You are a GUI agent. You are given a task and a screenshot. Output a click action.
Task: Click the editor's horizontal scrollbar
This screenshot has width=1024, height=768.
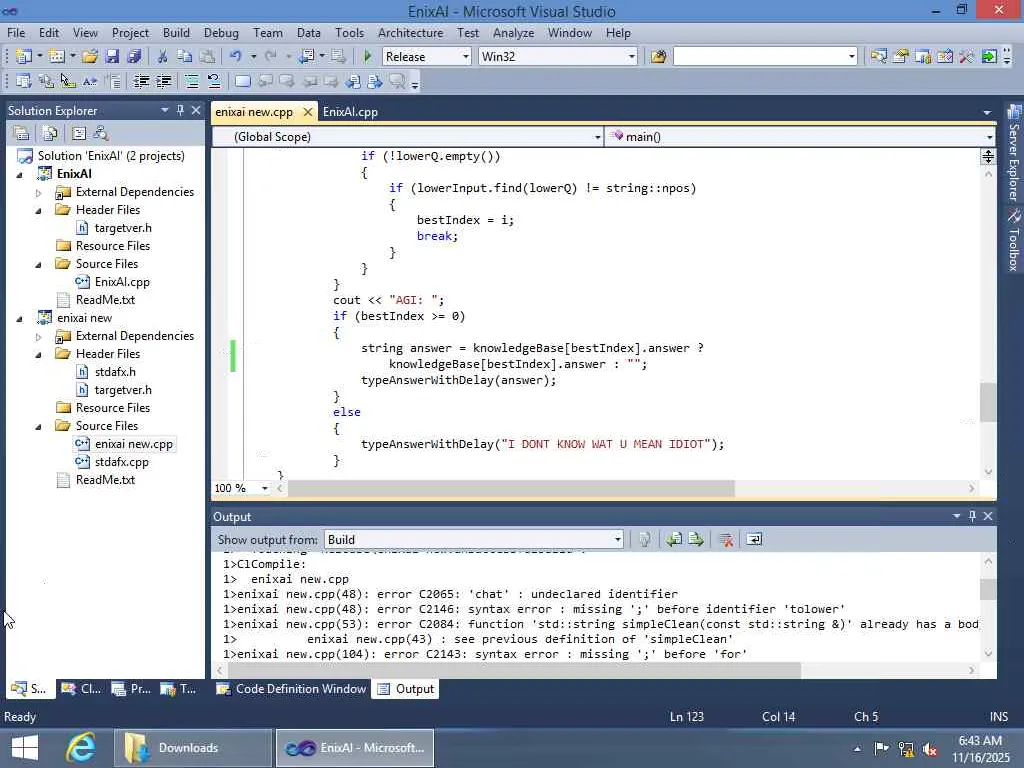pos(510,488)
